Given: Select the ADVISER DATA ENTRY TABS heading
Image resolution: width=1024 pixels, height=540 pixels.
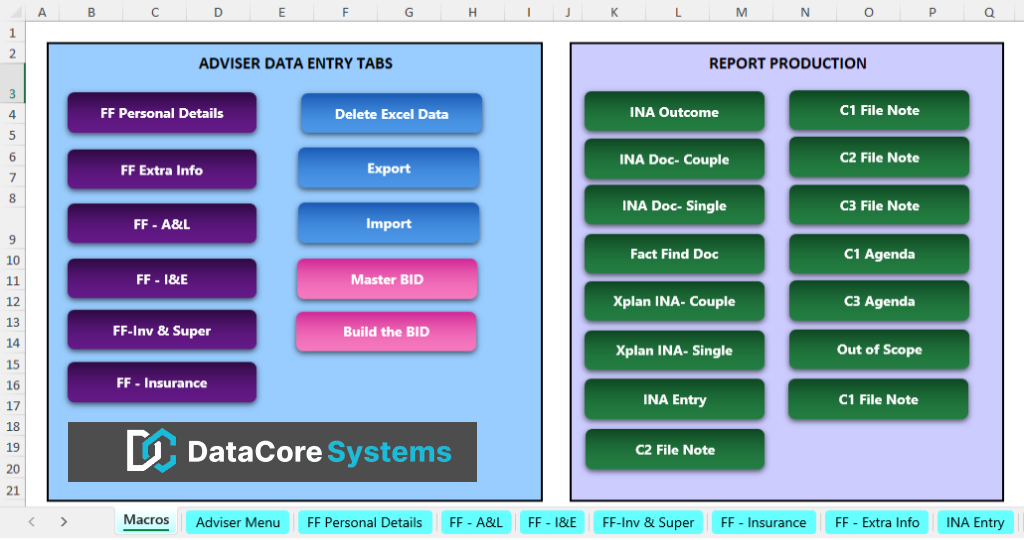Looking at the screenshot, I should tap(296, 63).
